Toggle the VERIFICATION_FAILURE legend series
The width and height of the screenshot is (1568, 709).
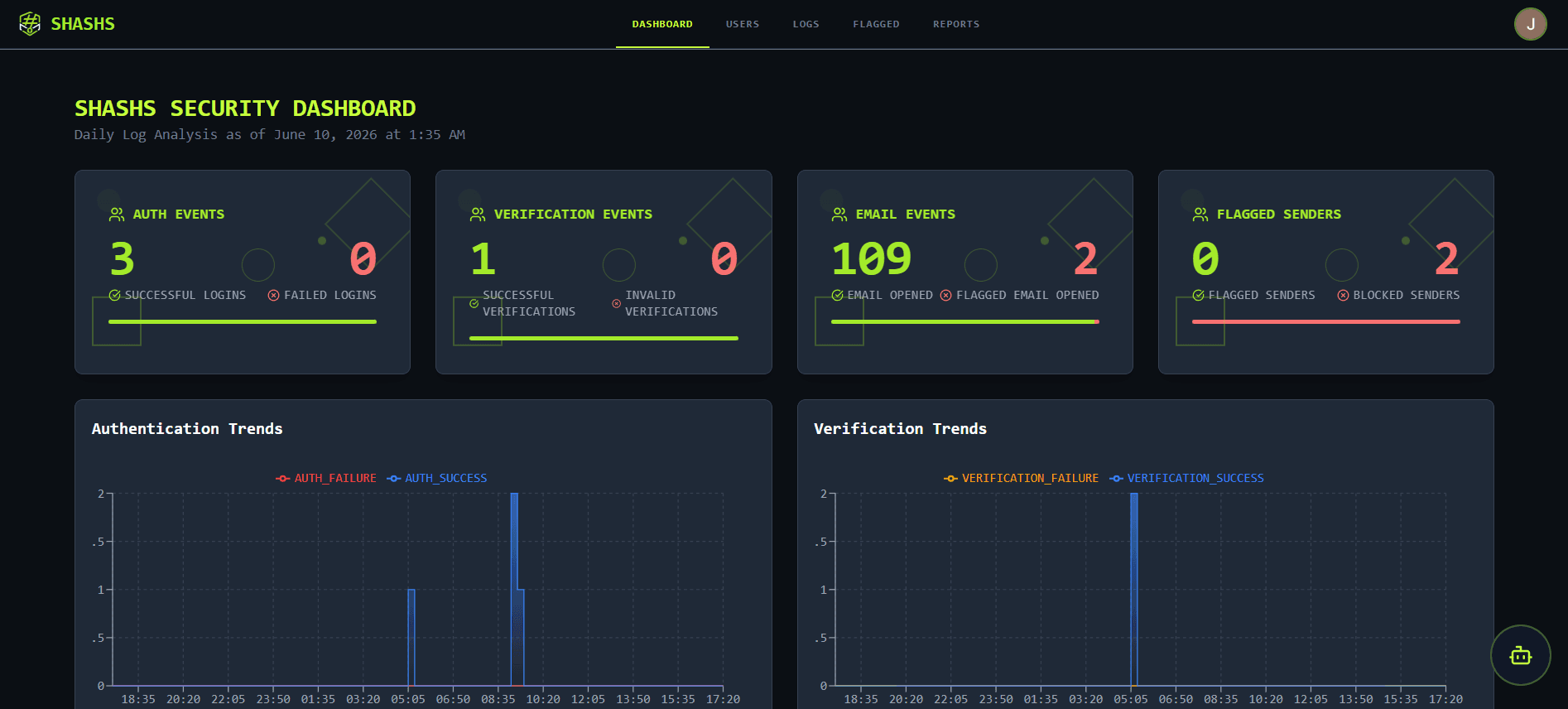click(1021, 478)
